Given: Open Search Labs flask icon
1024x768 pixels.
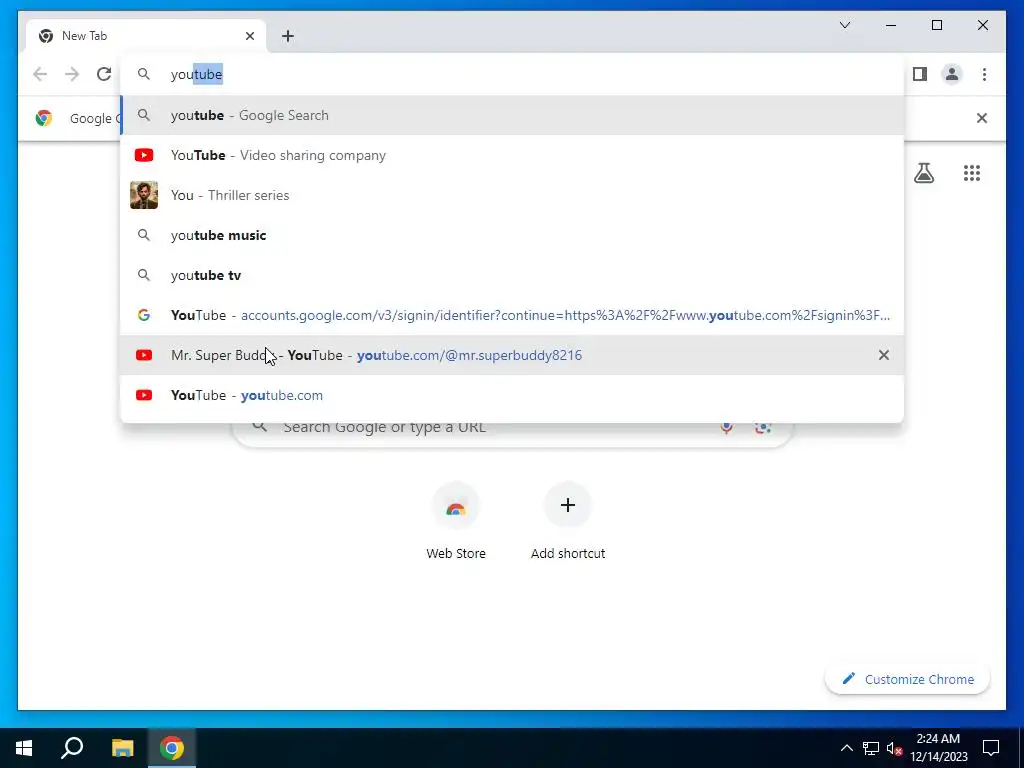Looking at the screenshot, I should tap(923, 173).
